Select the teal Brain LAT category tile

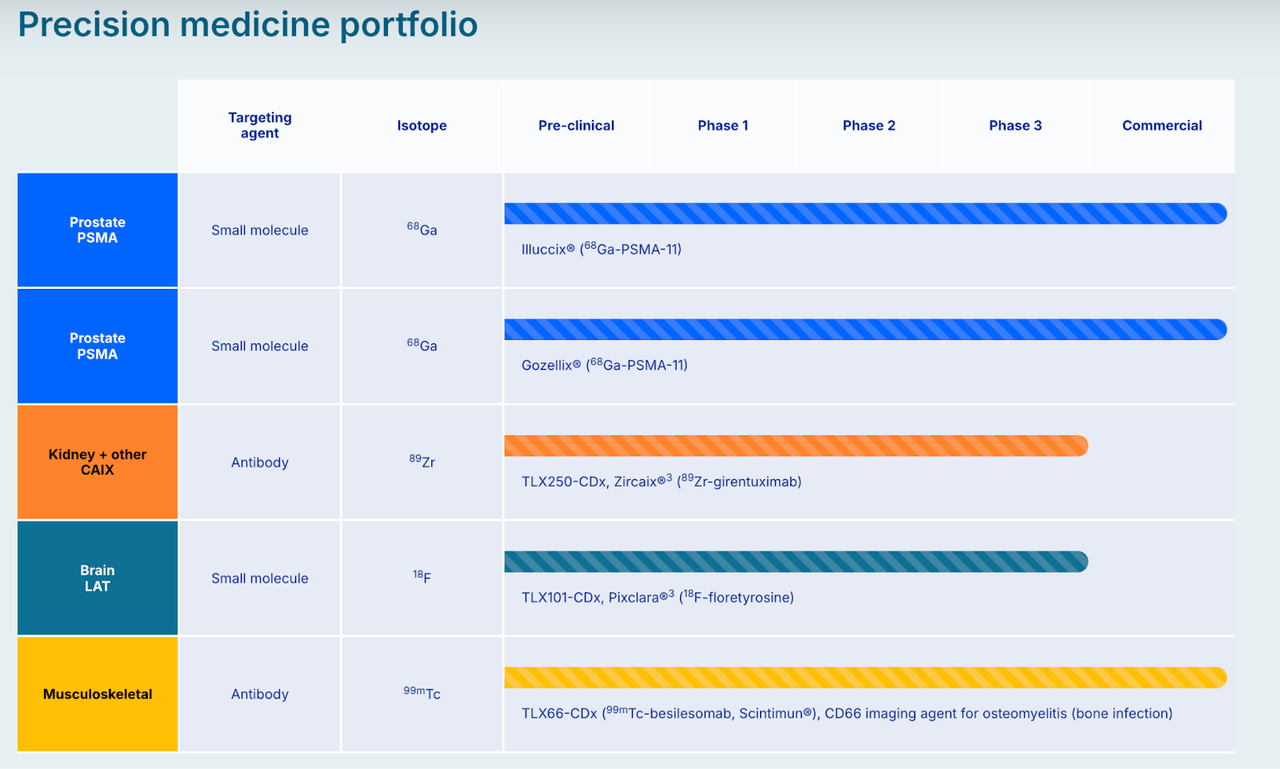pos(97,578)
